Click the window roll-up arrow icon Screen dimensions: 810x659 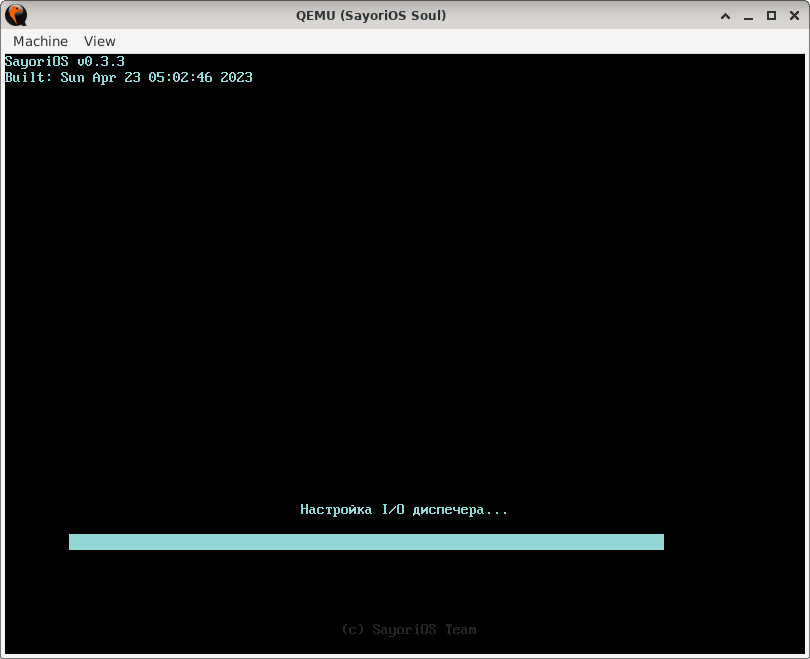[725, 15]
